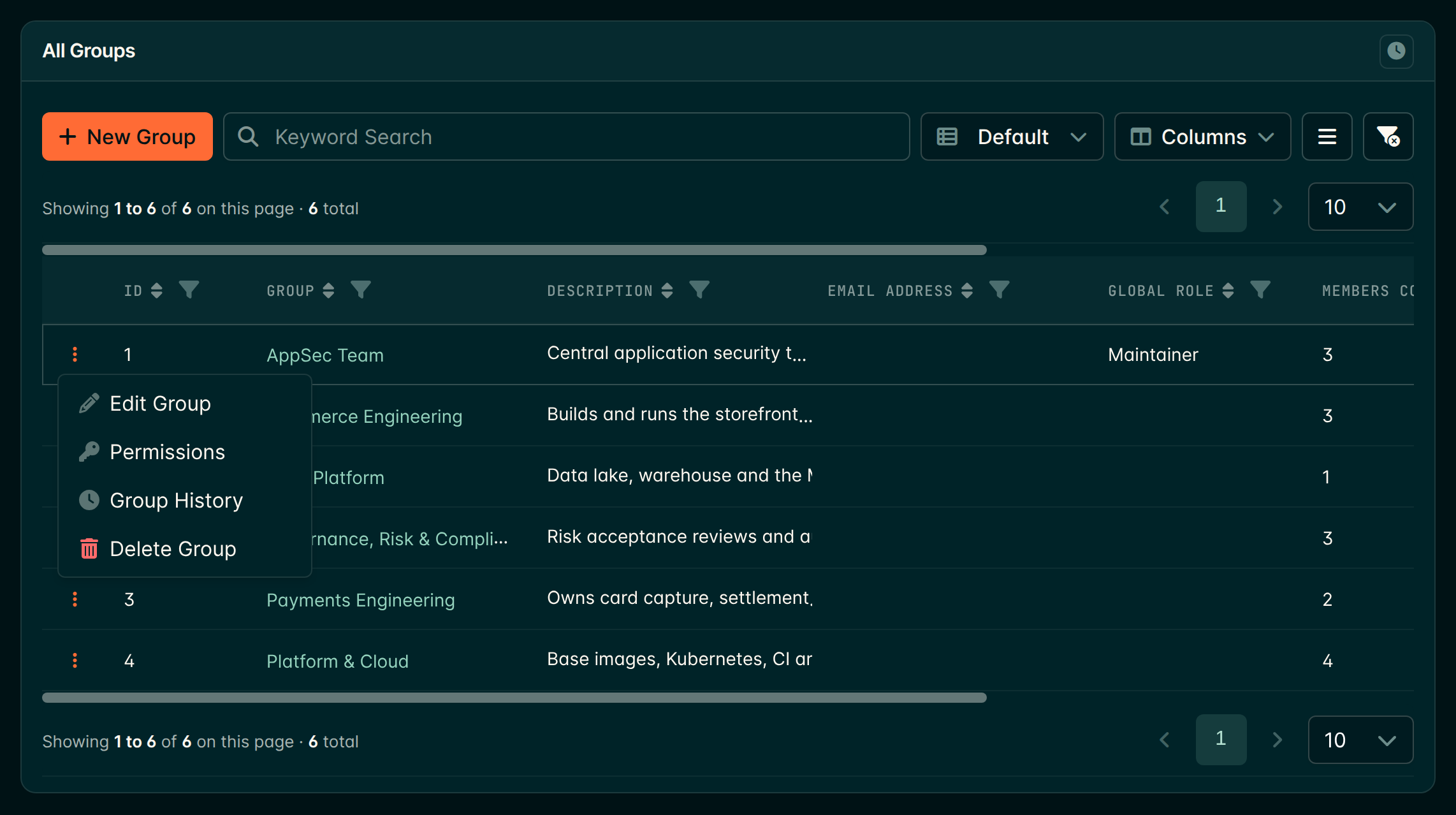The height and width of the screenshot is (815, 1456).
Task: Change top page size from 10
Action: 1360,207
